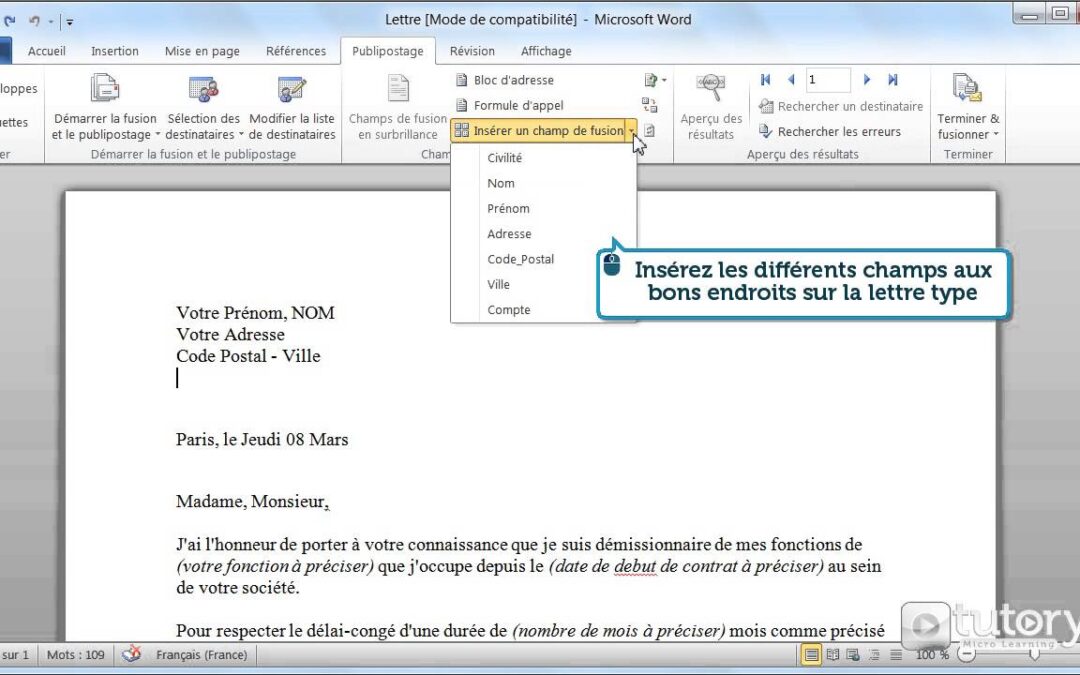The height and width of the screenshot is (675, 1080).
Task: Click the line 'Votre Prénom, NOM'
Action: (256, 313)
